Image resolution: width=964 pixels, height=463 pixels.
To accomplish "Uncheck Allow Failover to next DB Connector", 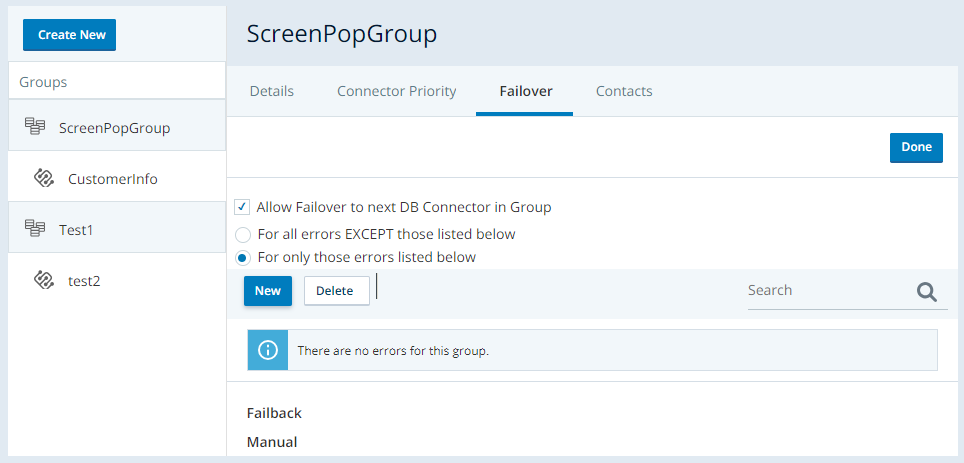I will (242, 207).
